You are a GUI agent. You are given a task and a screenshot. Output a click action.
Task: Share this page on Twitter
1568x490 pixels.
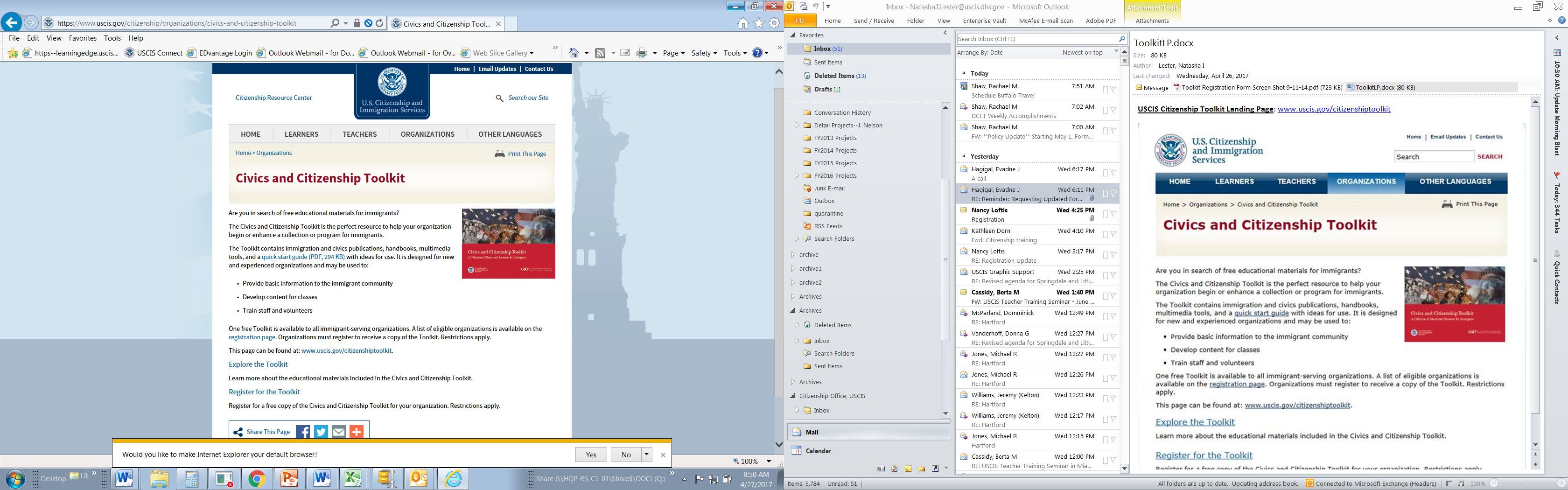point(321,432)
